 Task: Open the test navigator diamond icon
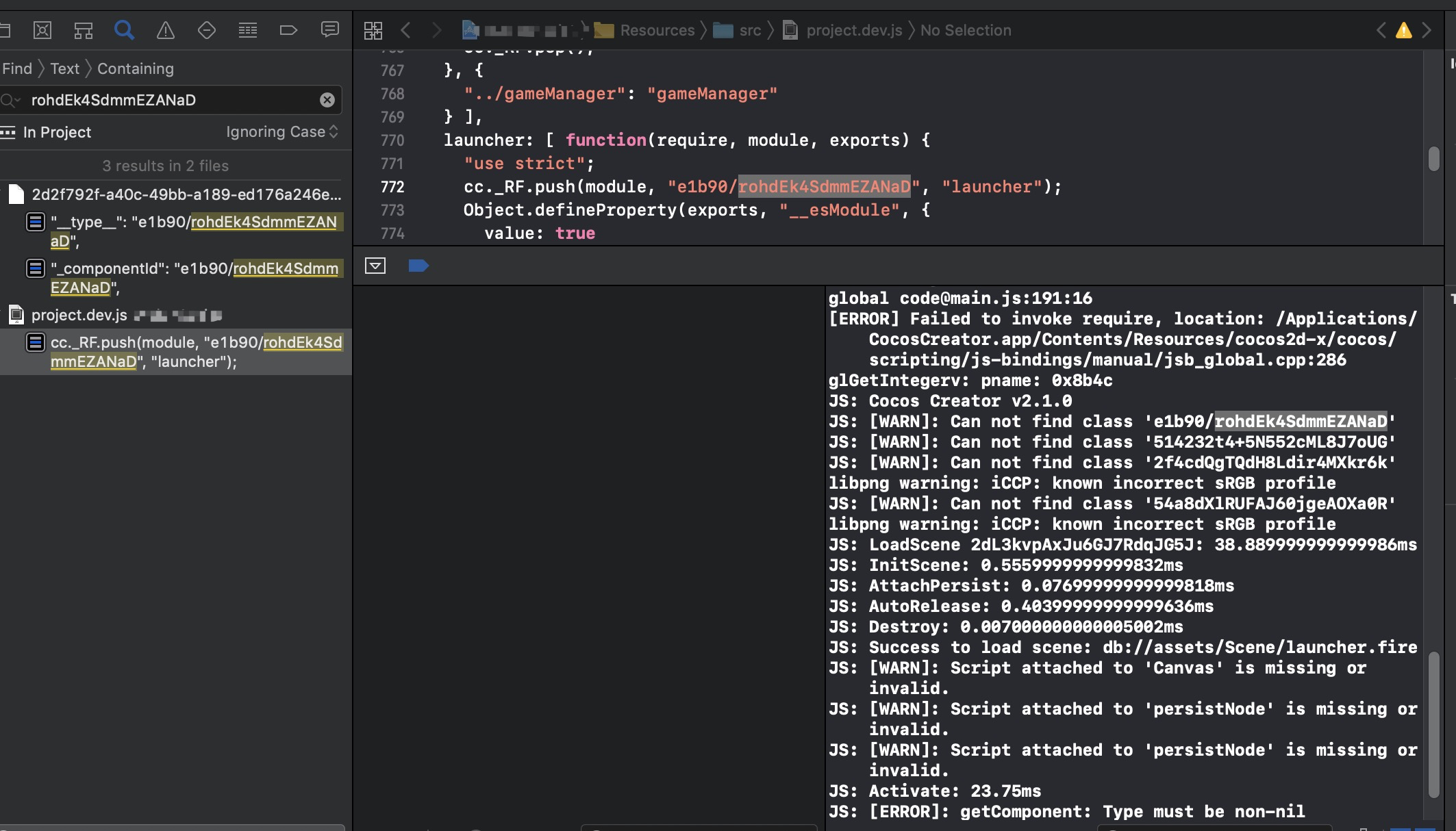coord(206,30)
